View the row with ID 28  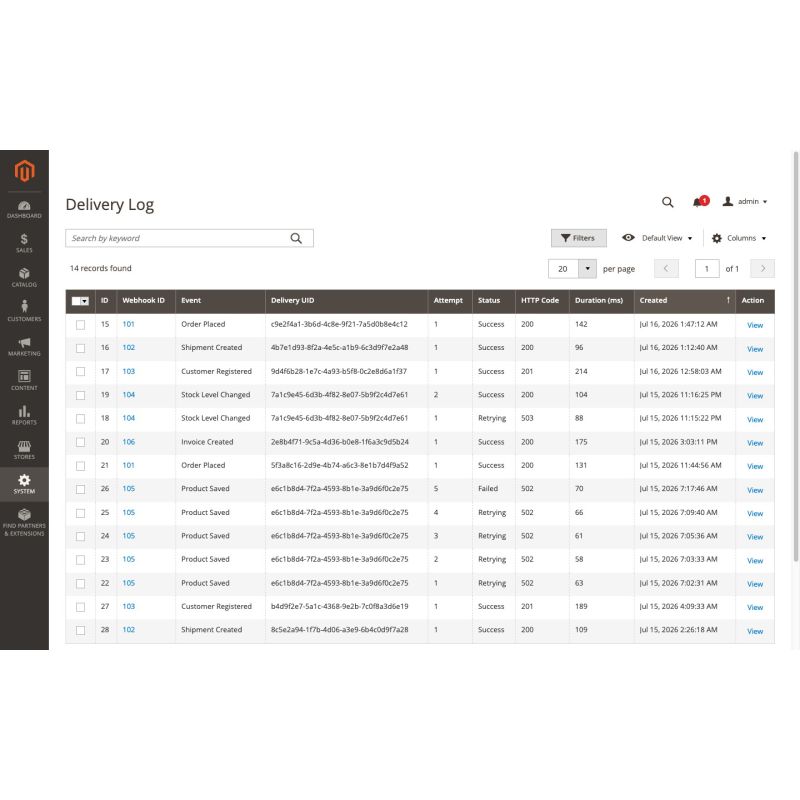click(755, 632)
